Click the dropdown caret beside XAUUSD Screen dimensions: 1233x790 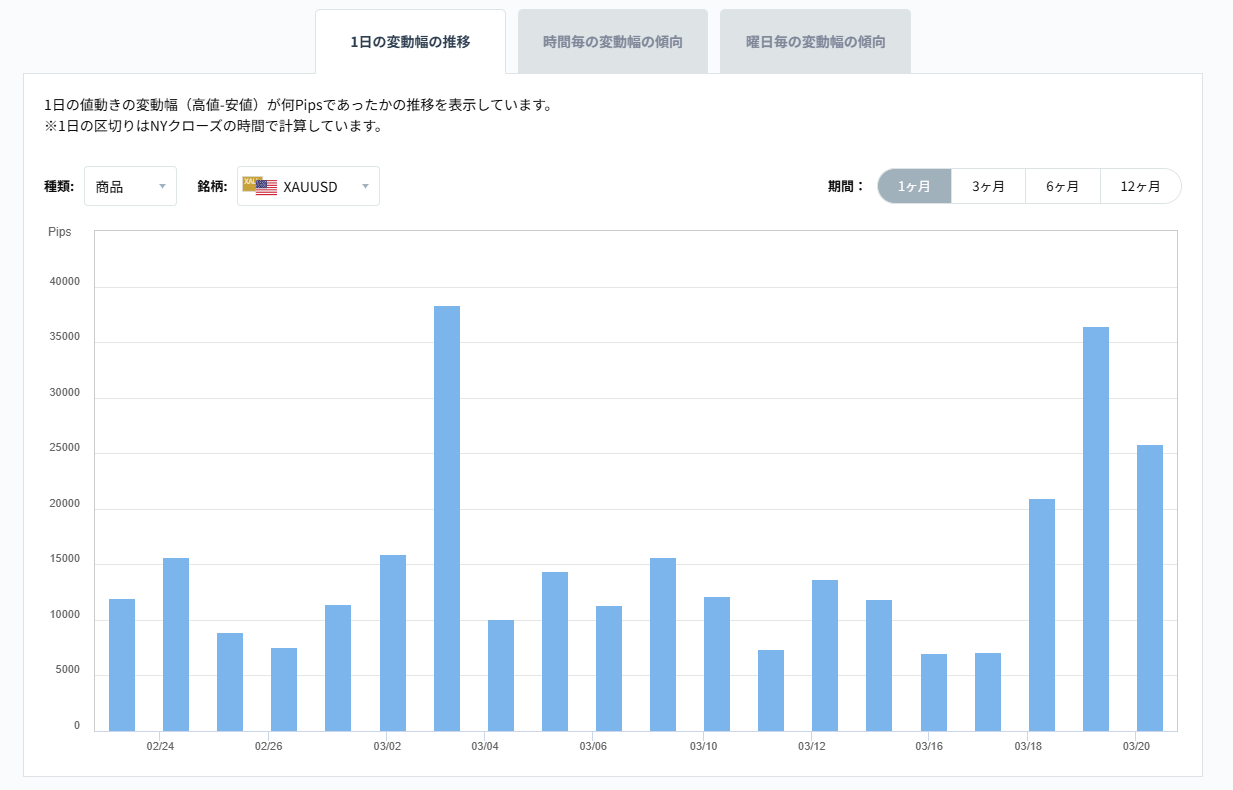(x=366, y=186)
